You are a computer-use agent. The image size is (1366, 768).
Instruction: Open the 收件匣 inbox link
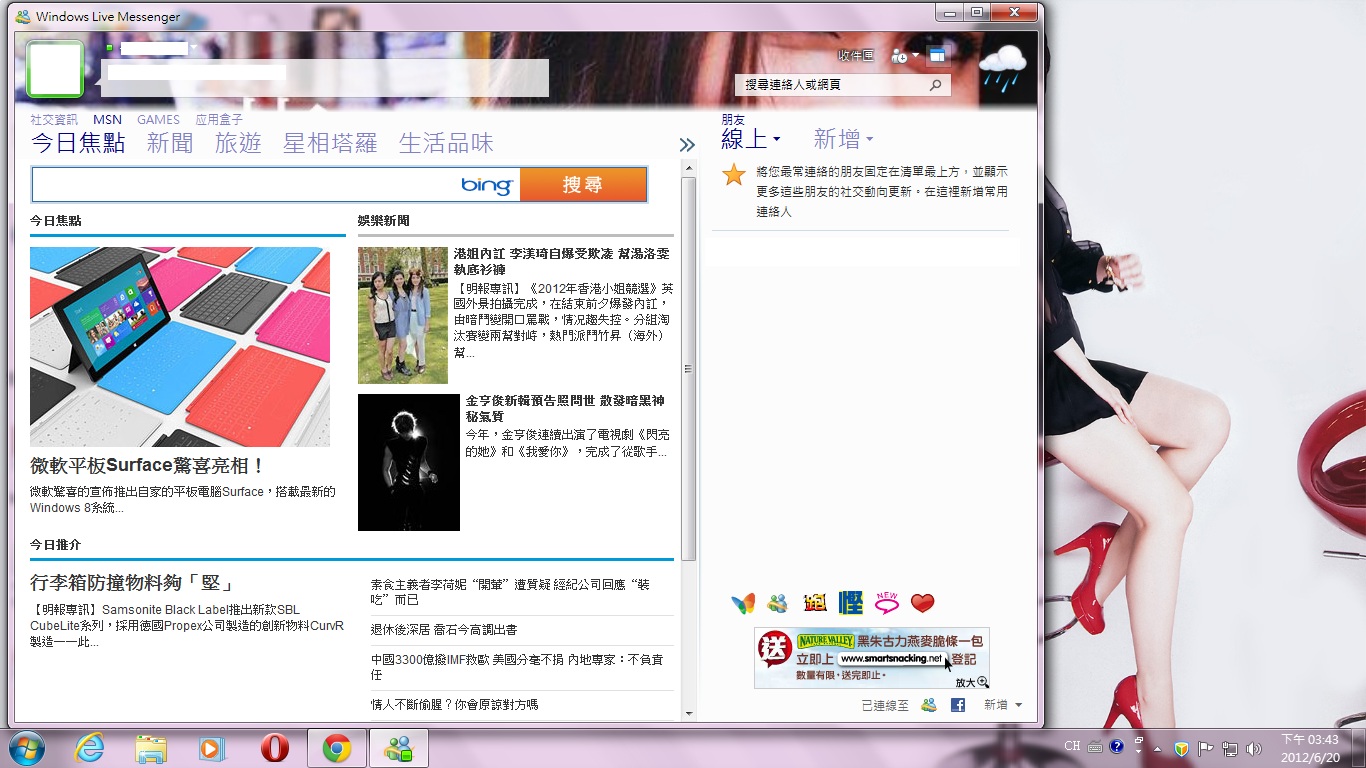pos(855,57)
